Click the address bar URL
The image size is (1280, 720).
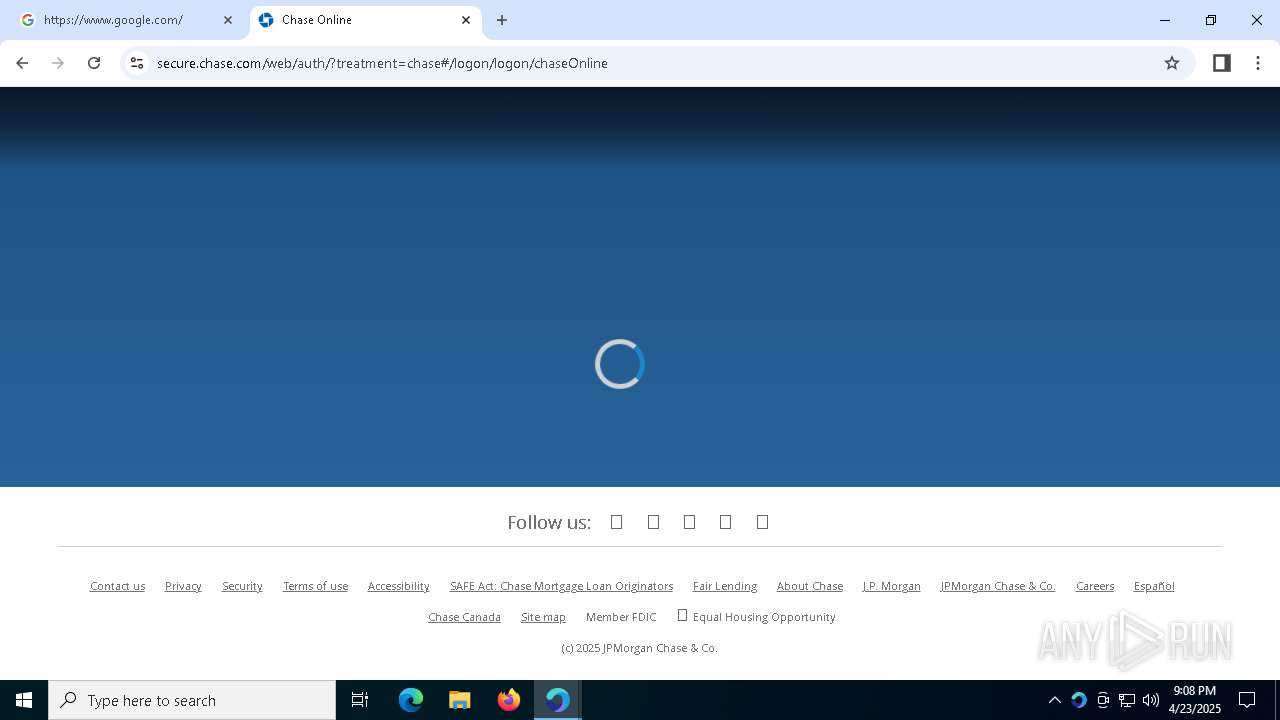382,63
